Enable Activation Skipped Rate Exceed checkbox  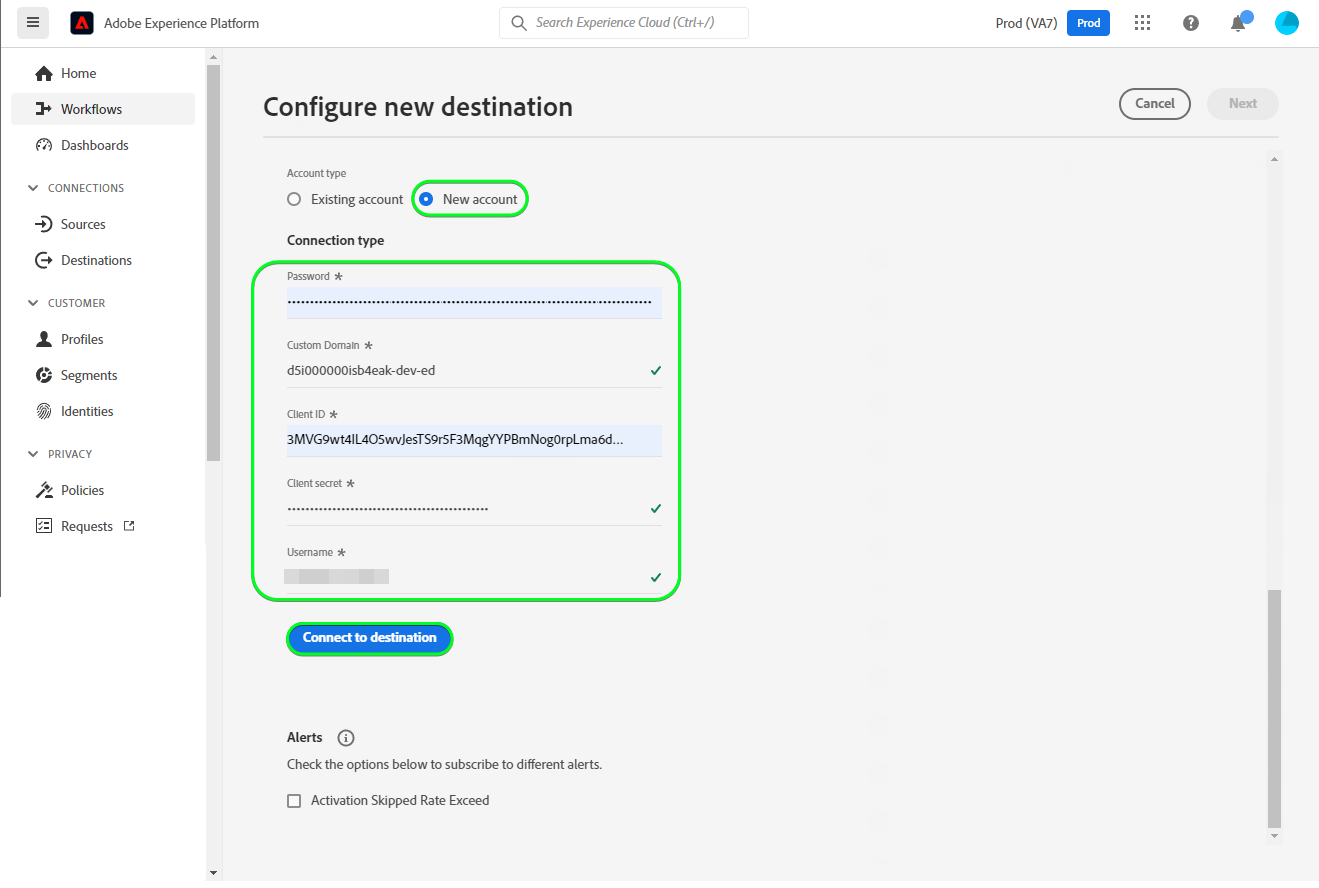294,801
